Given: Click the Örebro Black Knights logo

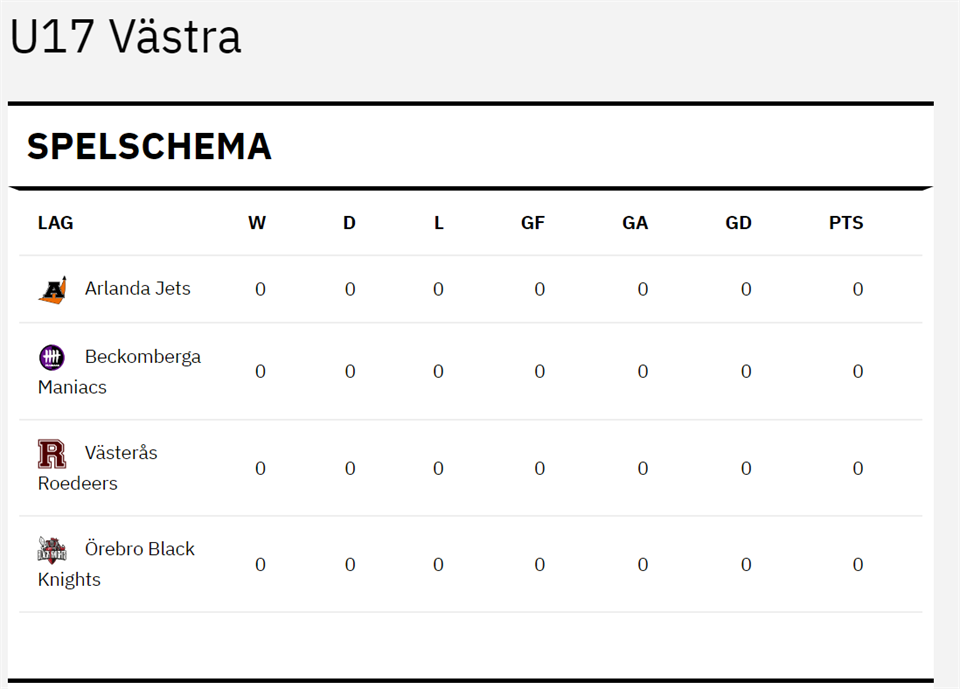Looking at the screenshot, I should coord(52,550).
